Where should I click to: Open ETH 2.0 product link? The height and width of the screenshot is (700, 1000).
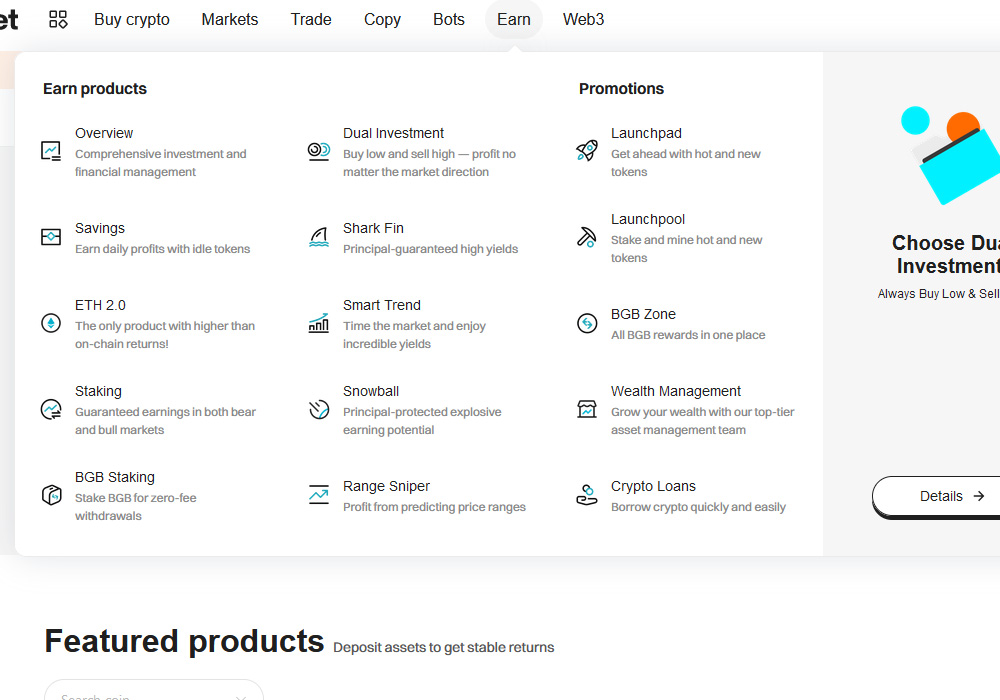100,305
